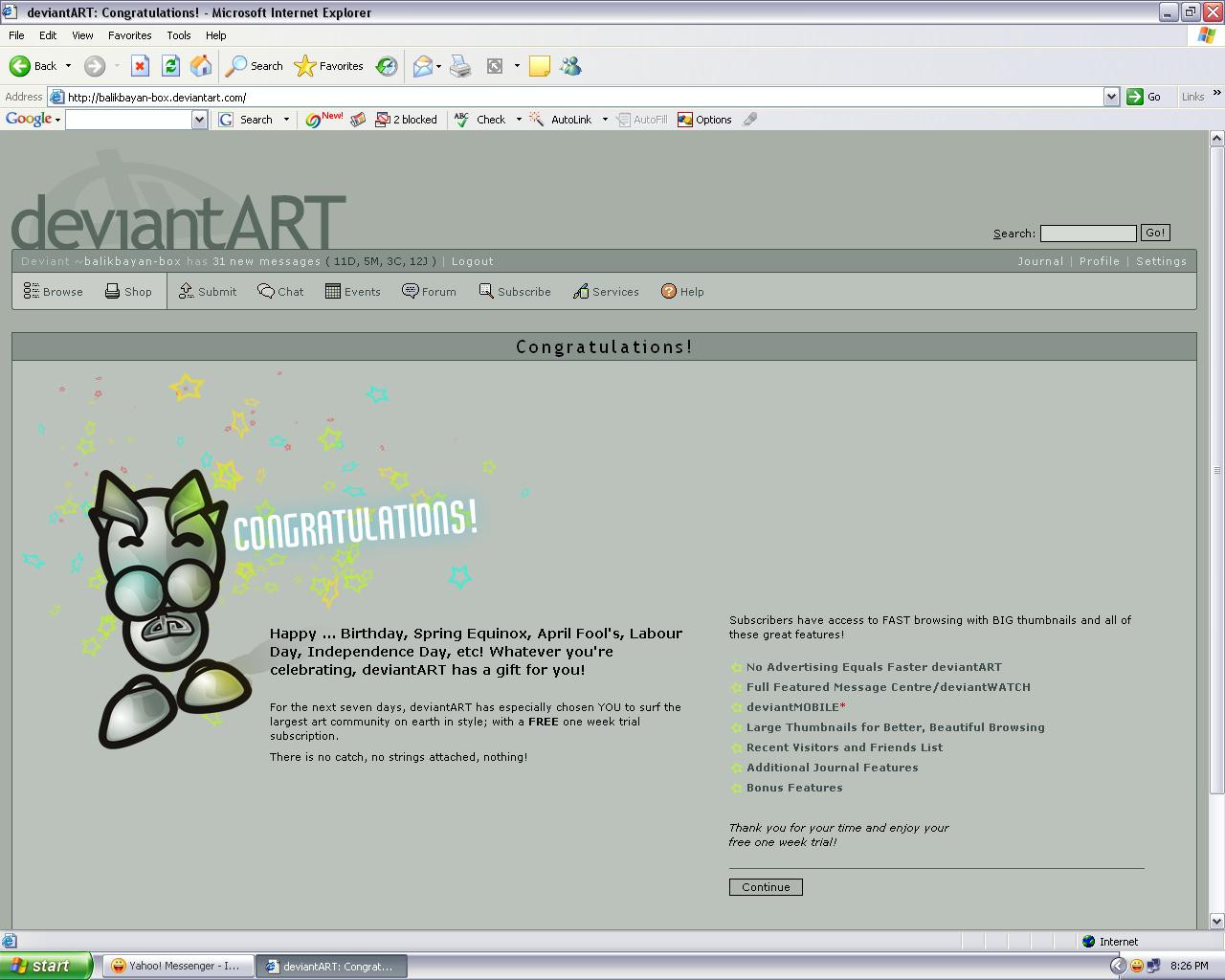Open the deviantART Help page
Viewport: 1225px width, 980px height.
click(682, 292)
